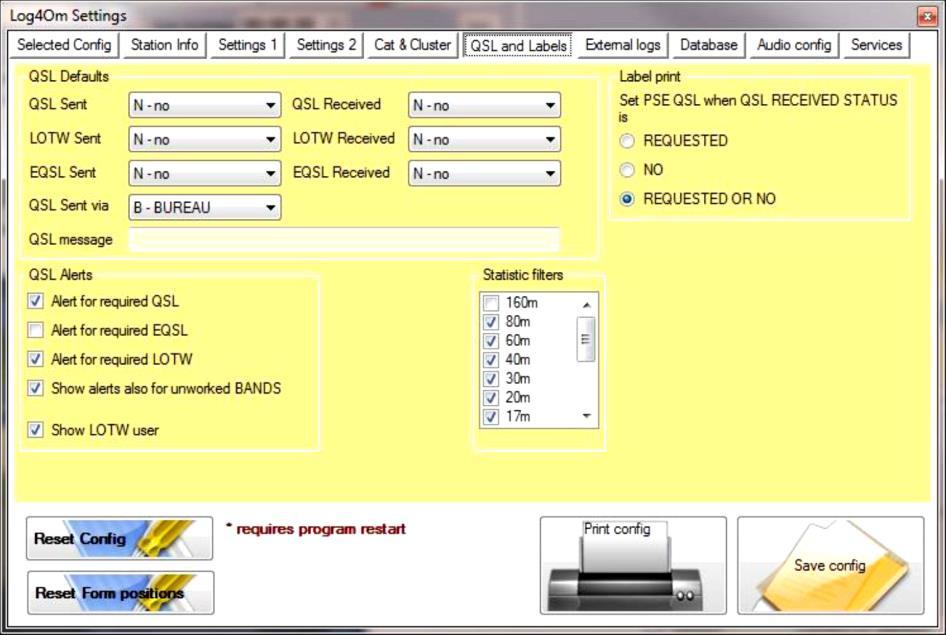The image size is (946, 635).
Task: Open the LOTW Sent dropdown
Action: pyautogui.click(x=205, y=139)
